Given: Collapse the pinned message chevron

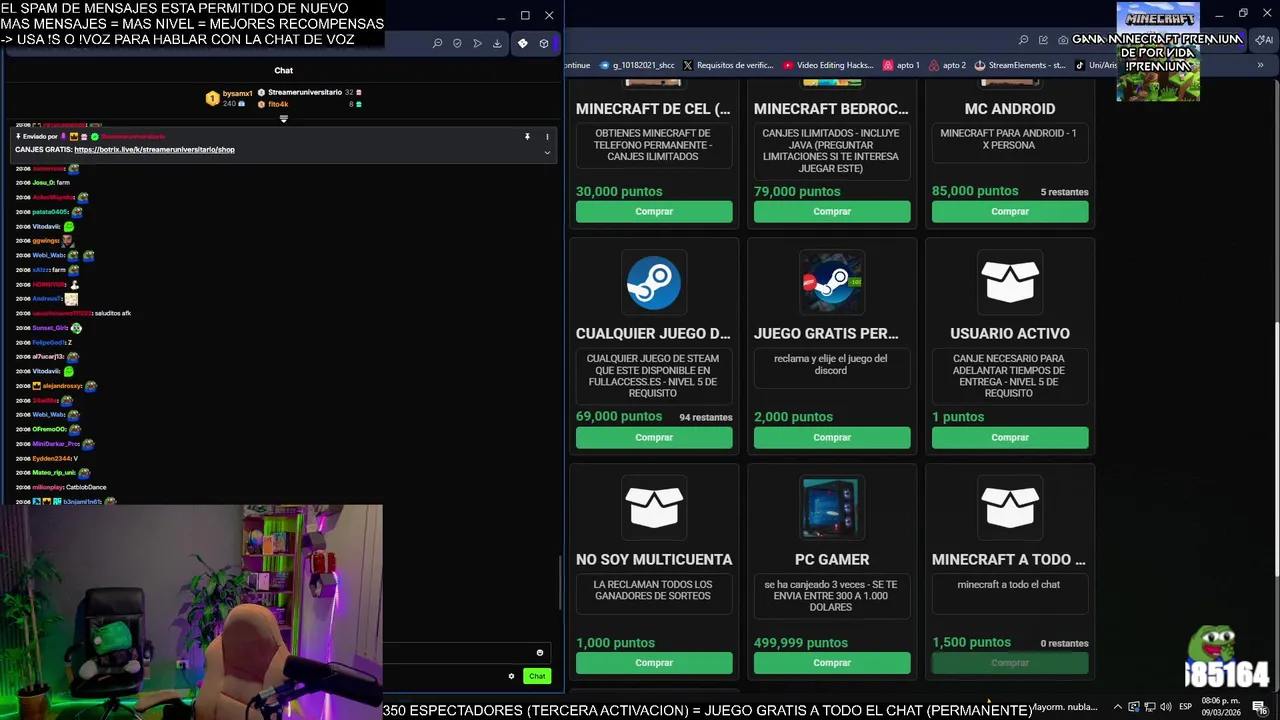Looking at the screenshot, I should pyautogui.click(x=547, y=152).
